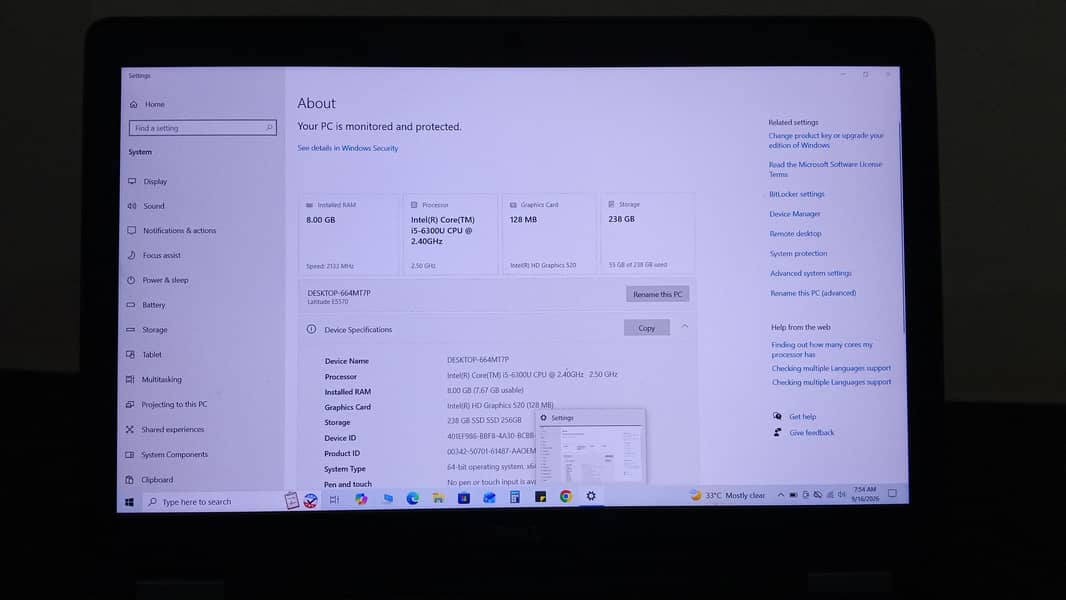Image resolution: width=1066 pixels, height=600 pixels.
Task: Click the Storage sidebar icon
Action: [131, 330]
